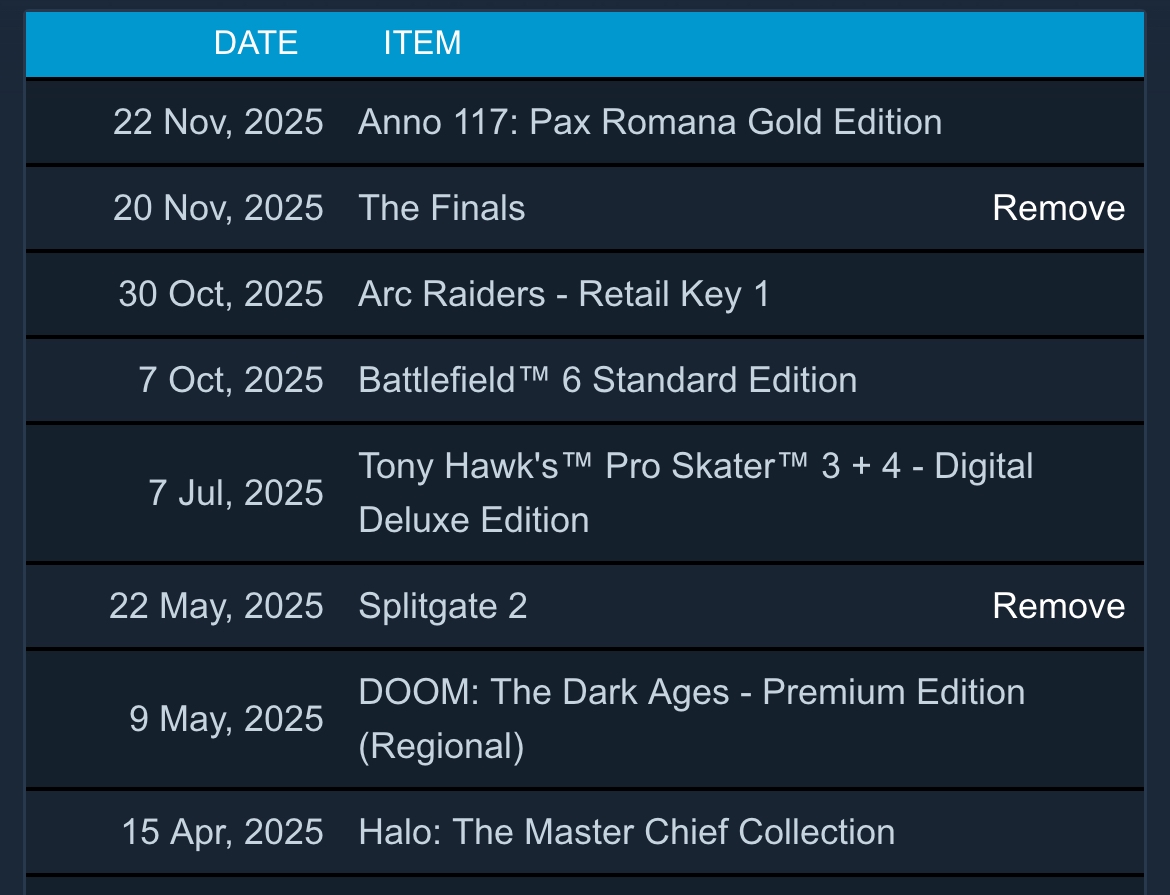This screenshot has width=1170, height=895.
Task: Click the DATE column header
Action: [x=256, y=43]
